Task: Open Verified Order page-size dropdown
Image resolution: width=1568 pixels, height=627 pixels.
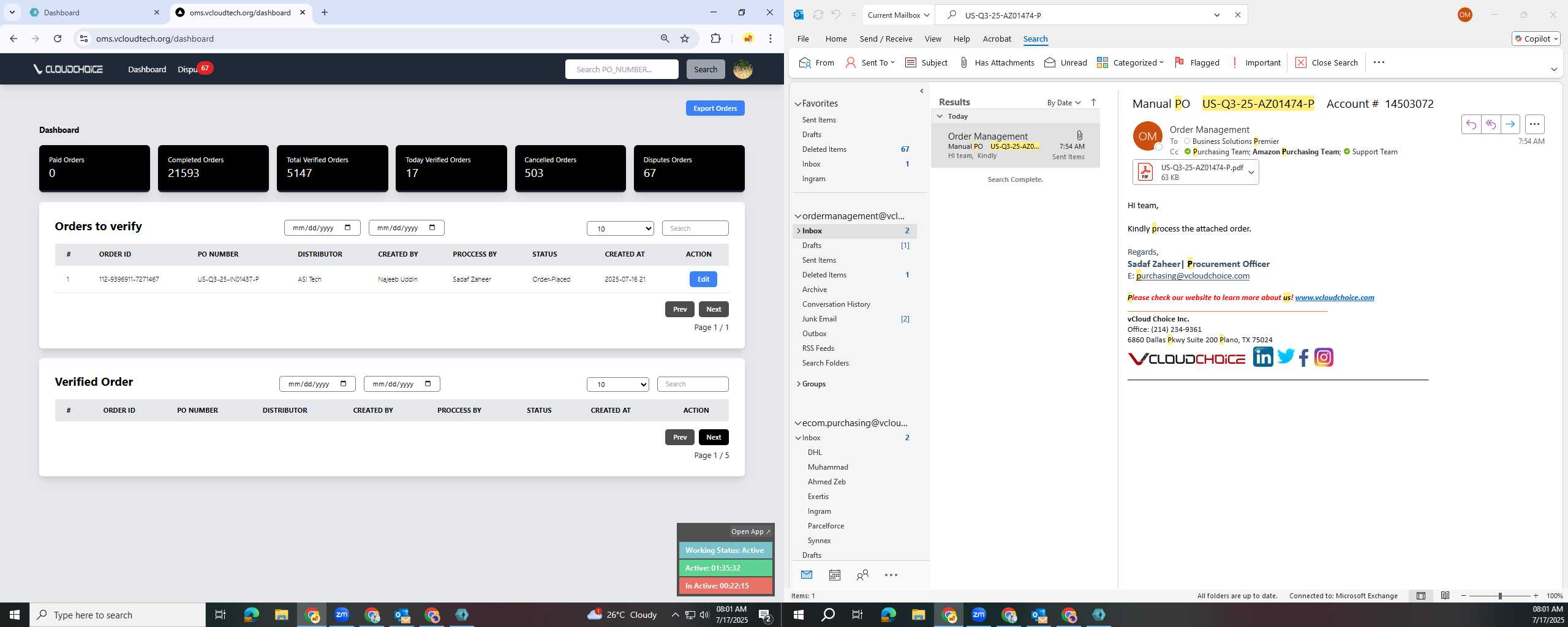Action: coord(617,385)
